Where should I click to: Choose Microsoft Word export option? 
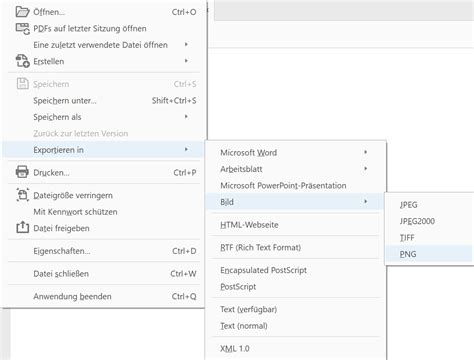coord(296,153)
